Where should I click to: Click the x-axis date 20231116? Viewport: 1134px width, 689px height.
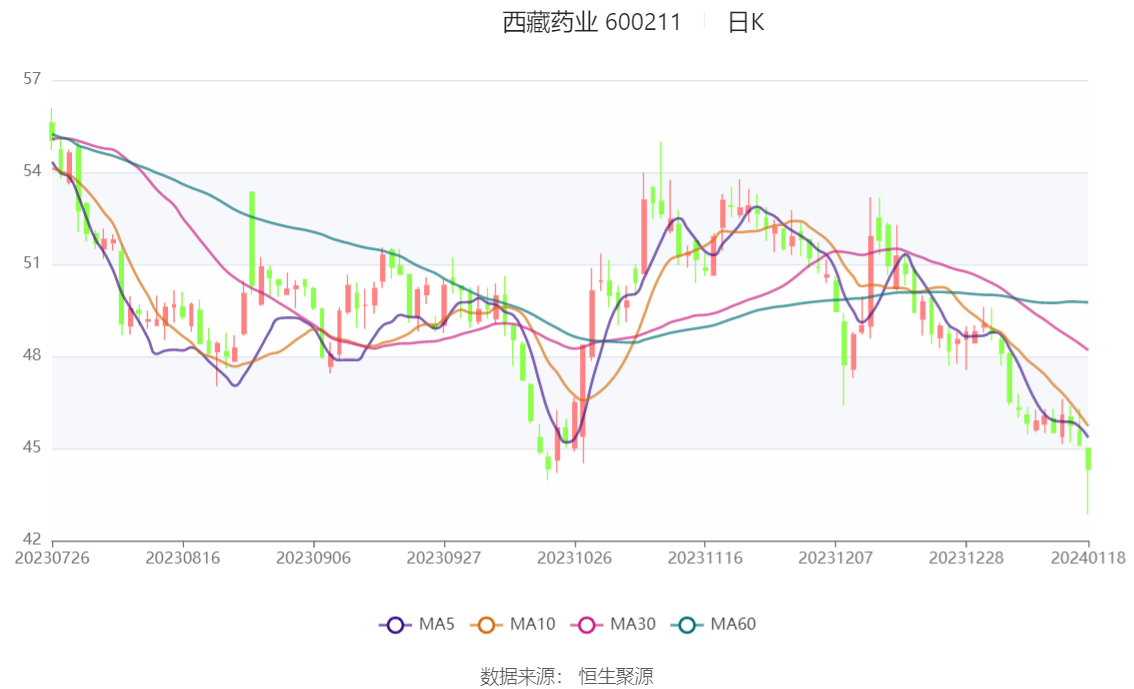pyautogui.click(x=705, y=558)
